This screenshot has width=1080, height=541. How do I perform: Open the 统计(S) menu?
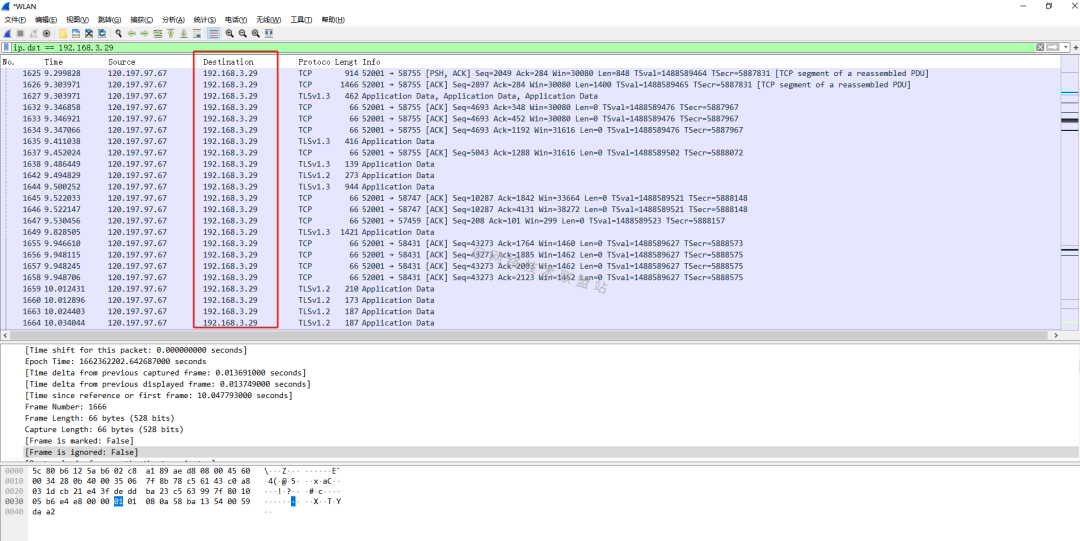[205, 19]
